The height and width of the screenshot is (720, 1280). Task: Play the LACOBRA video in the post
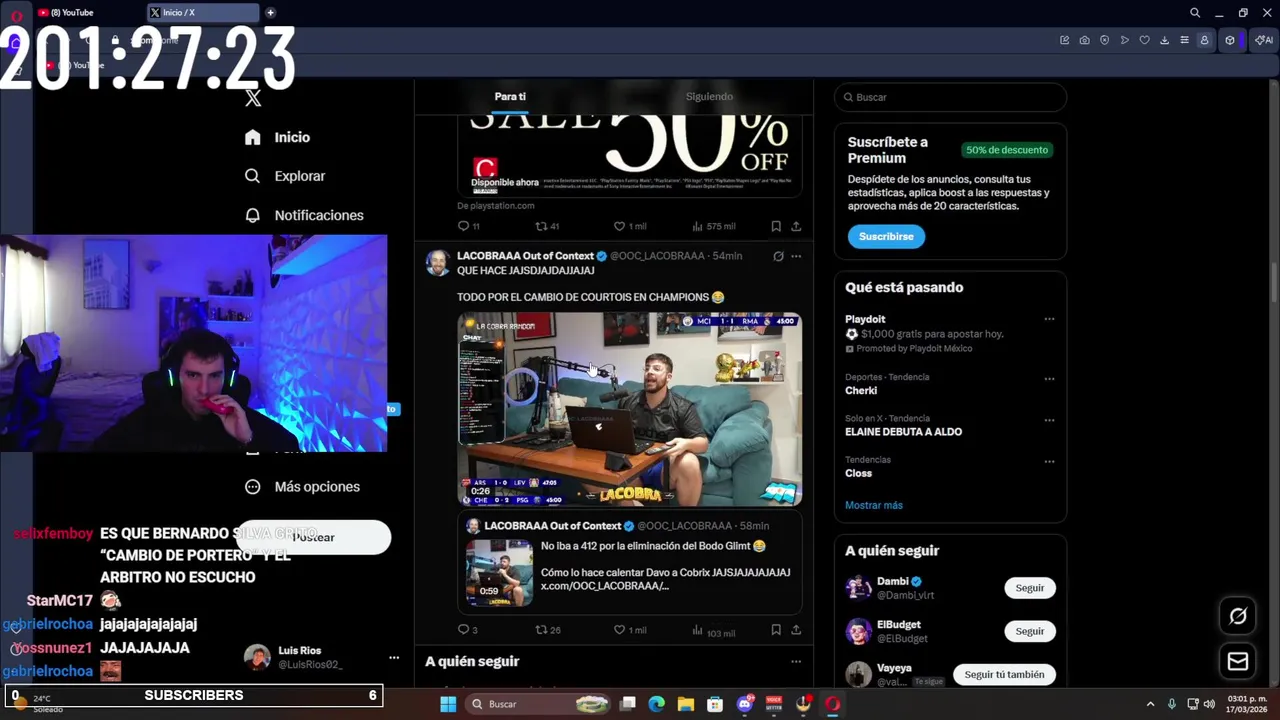(x=630, y=409)
